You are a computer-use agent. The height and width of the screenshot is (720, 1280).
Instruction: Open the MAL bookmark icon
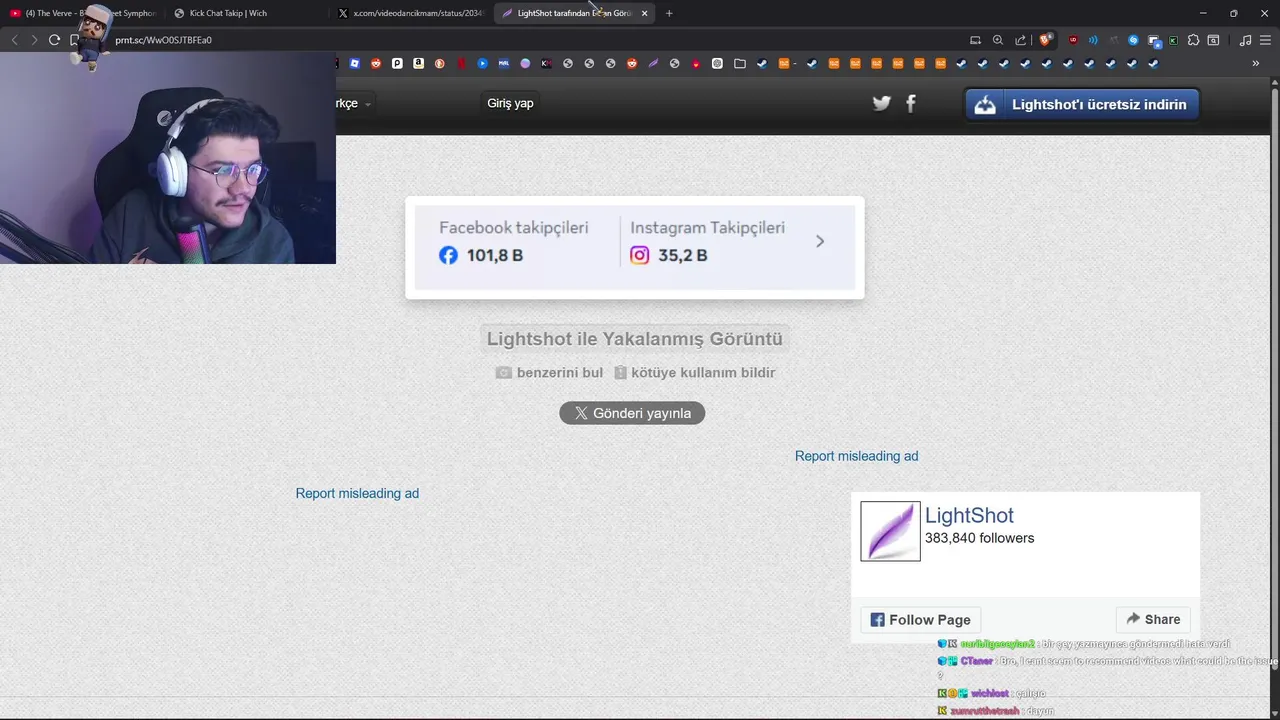[x=504, y=63]
